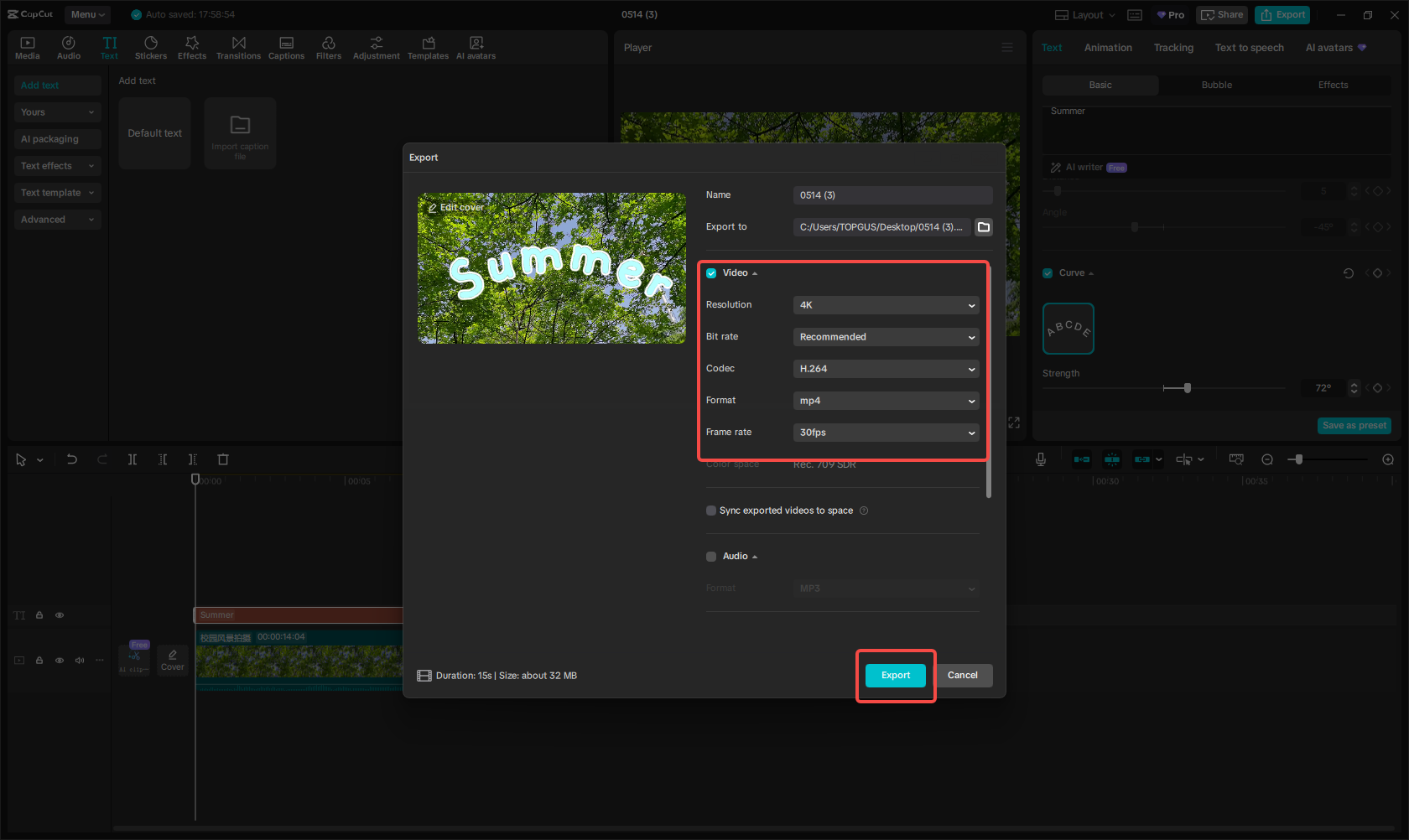
Task: Enable the Audio checkbox in Export dialog
Action: click(710, 556)
